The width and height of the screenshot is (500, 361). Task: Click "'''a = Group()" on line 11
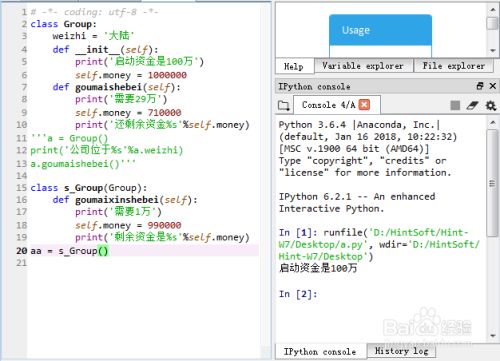(x=69, y=138)
